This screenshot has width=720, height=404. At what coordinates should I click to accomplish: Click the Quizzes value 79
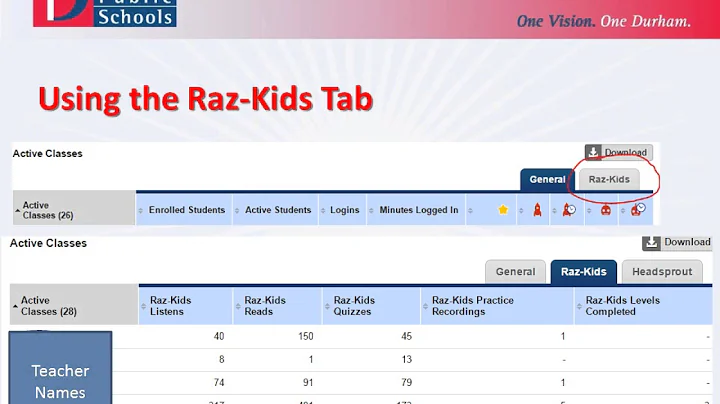point(406,382)
